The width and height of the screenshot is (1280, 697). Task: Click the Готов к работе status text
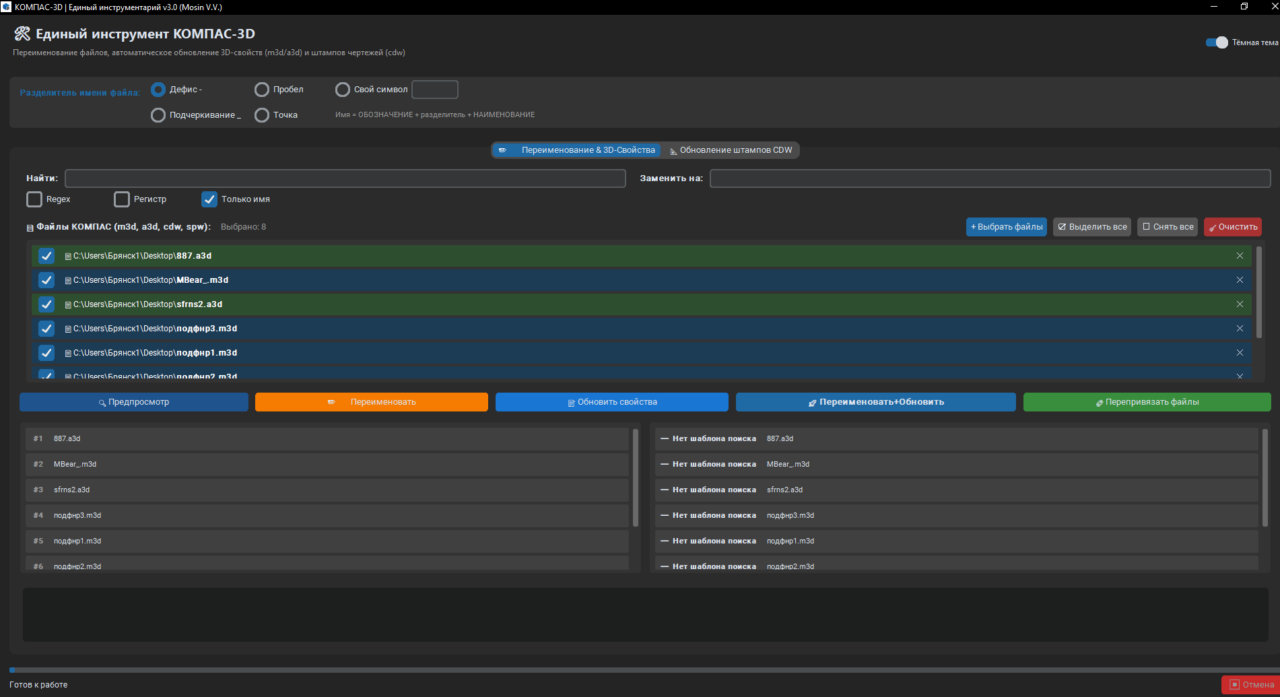38,685
